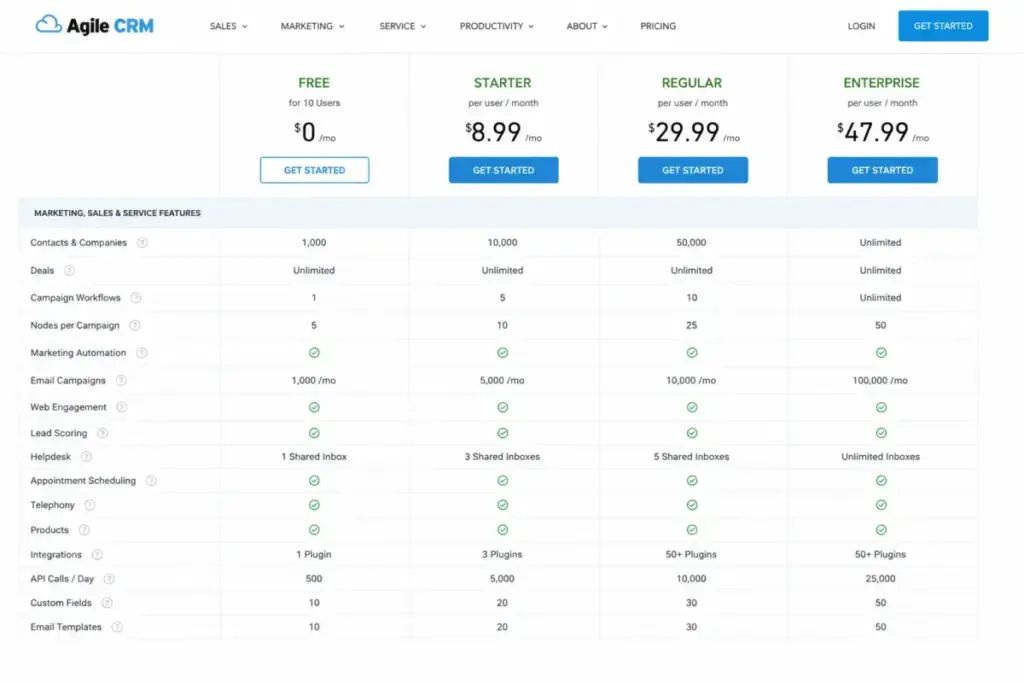Click the ENTERPRISE plan heading
Viewport: 1024px width, 683px height.
(x=881, y=83)
